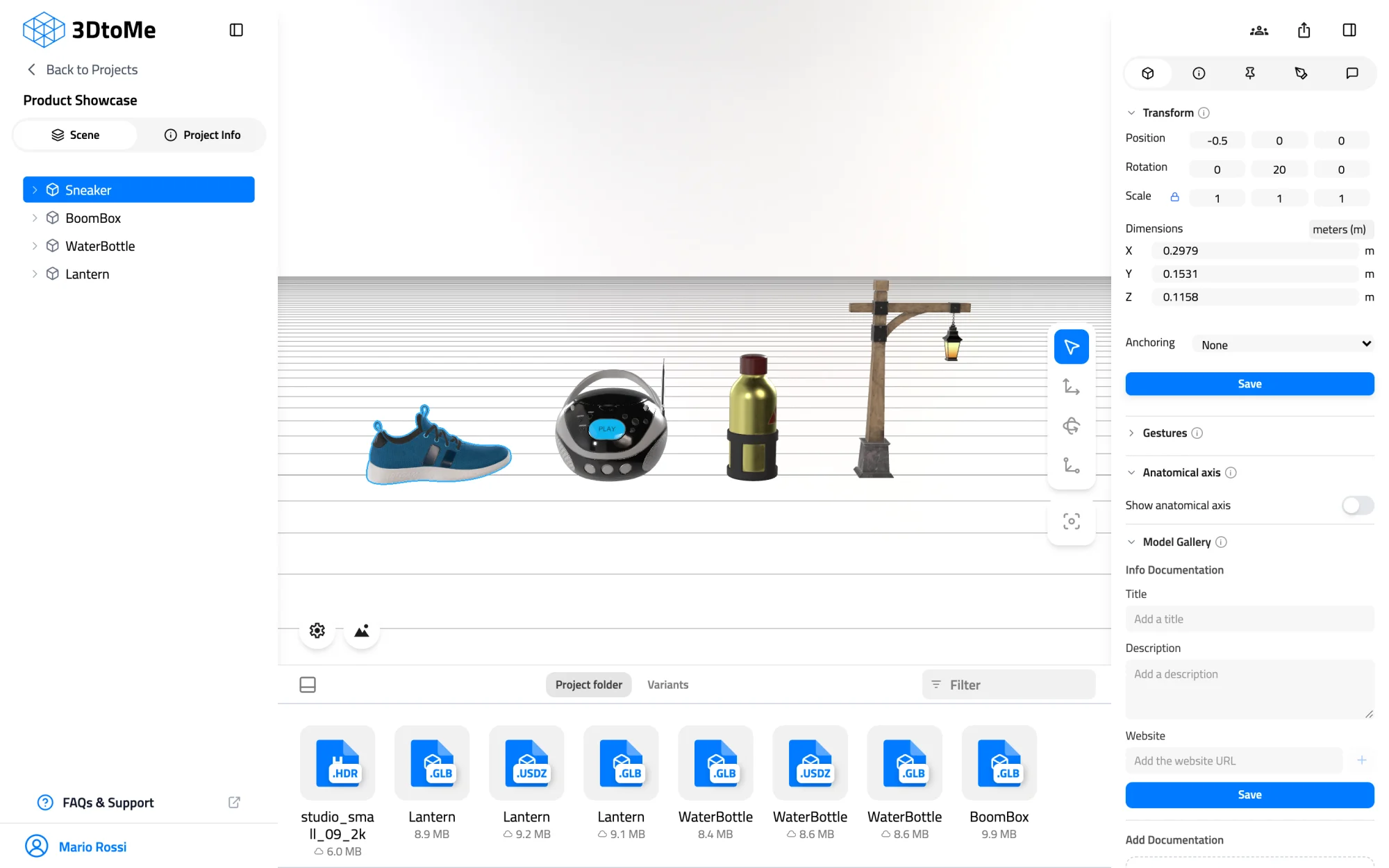Open the collaborators people icon

pos(1259,30)
